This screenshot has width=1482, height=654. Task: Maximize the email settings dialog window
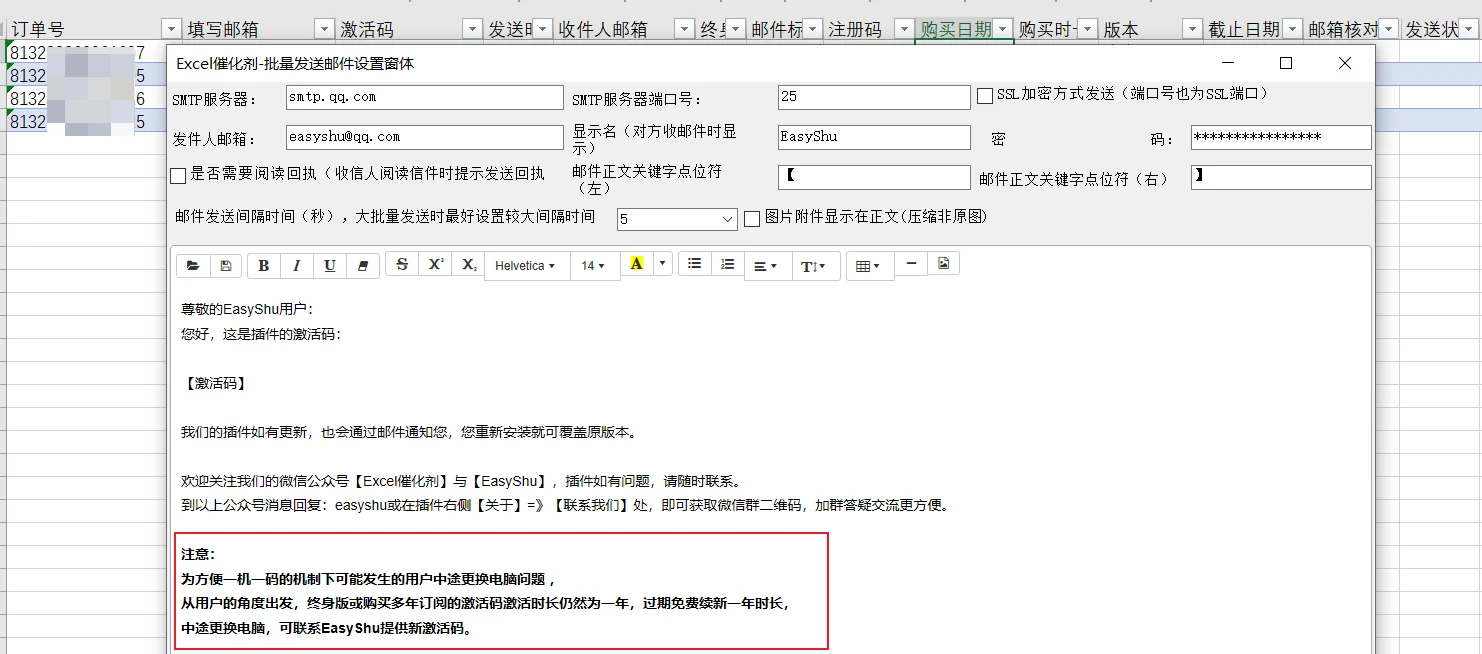1286,63
